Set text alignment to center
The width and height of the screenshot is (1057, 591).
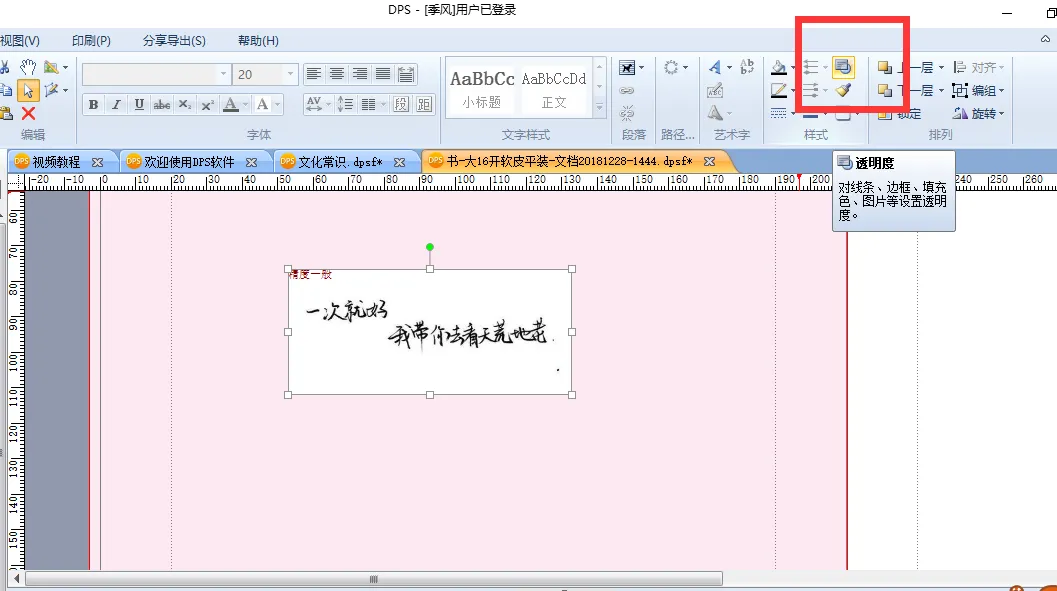[x=336, y=74]
